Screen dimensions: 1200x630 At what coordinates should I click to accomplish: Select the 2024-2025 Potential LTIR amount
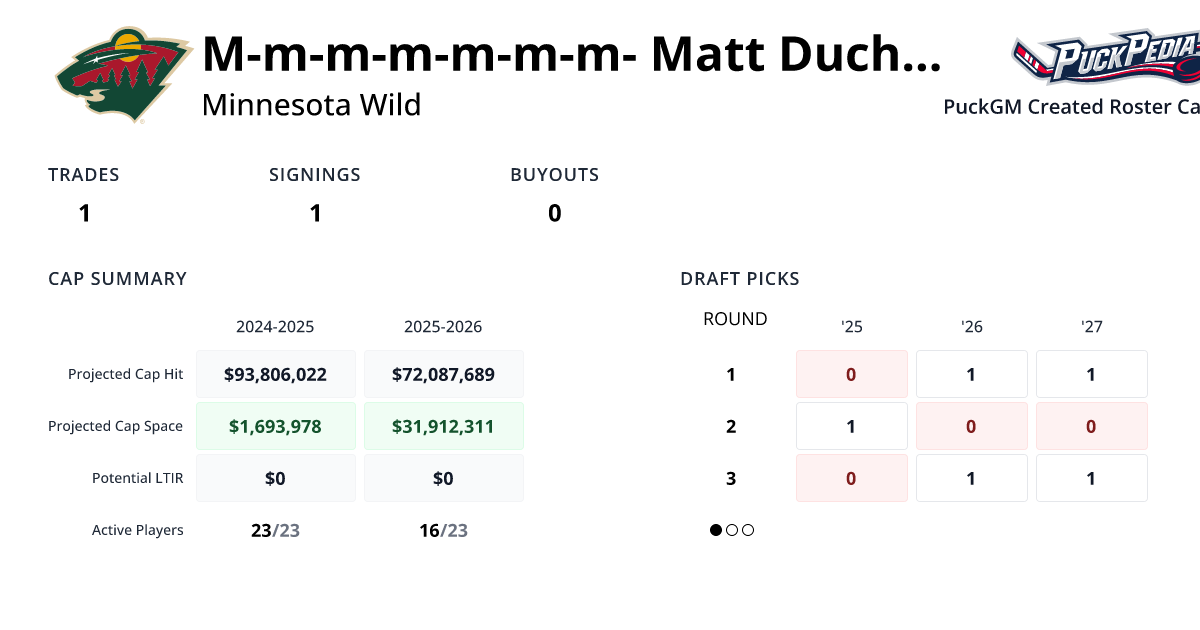click(x=276, y=479)
